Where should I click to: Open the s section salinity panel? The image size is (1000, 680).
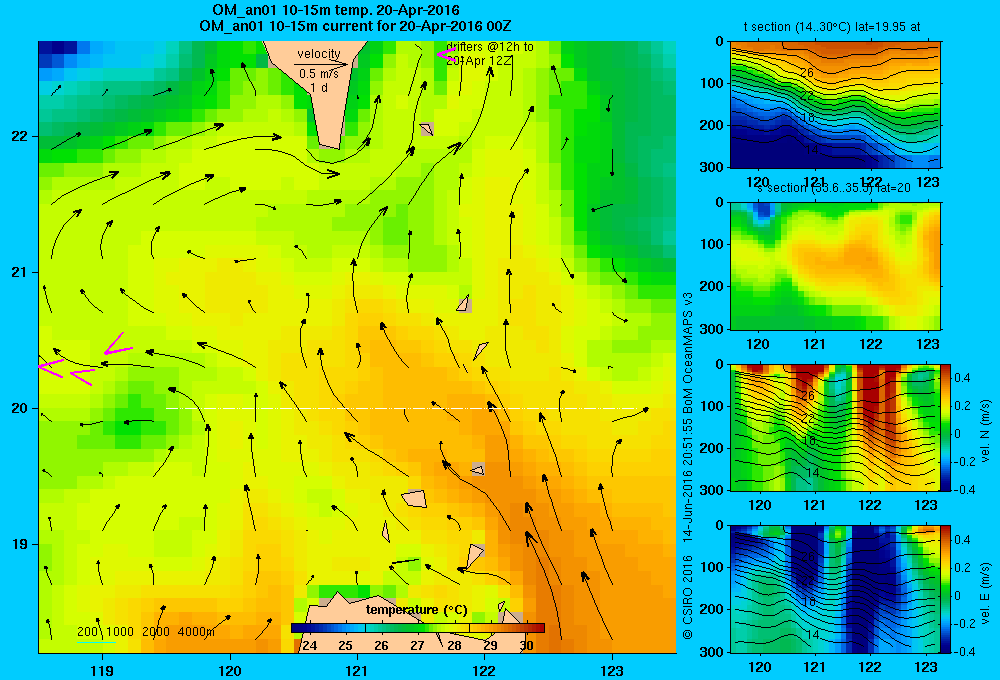click(x=835, y=266)
